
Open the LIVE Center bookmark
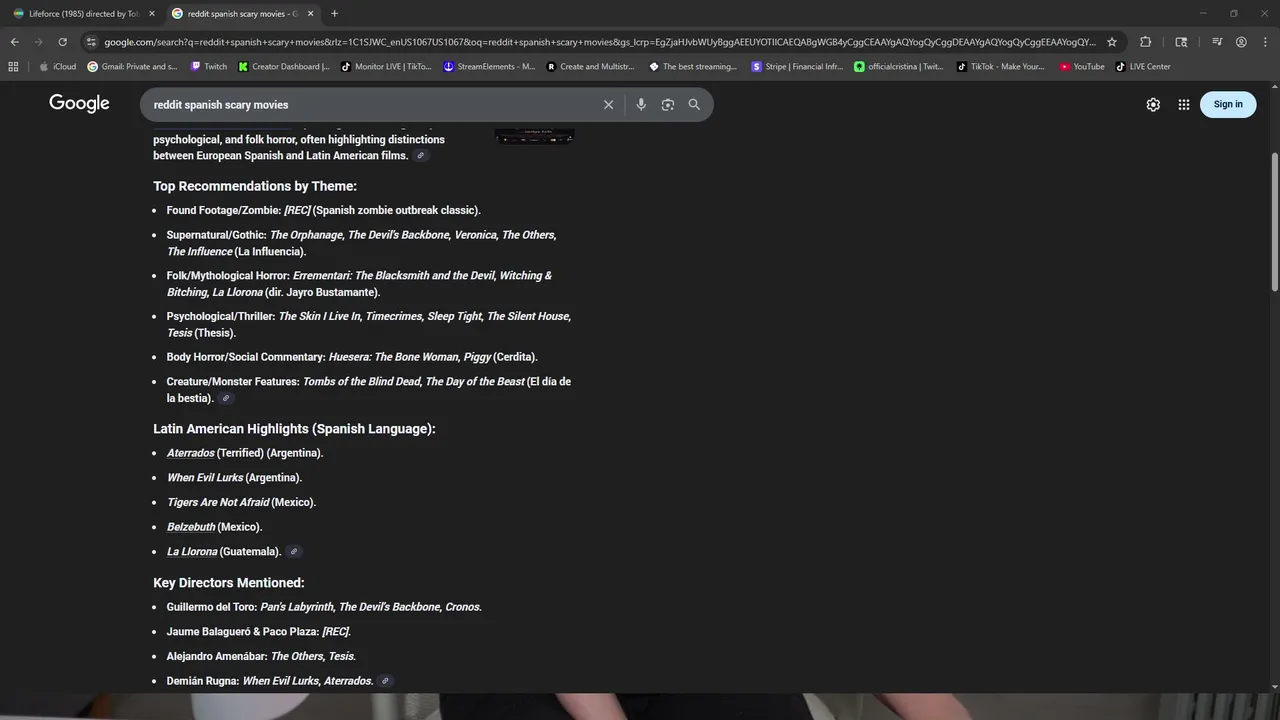pos(1143,67)
